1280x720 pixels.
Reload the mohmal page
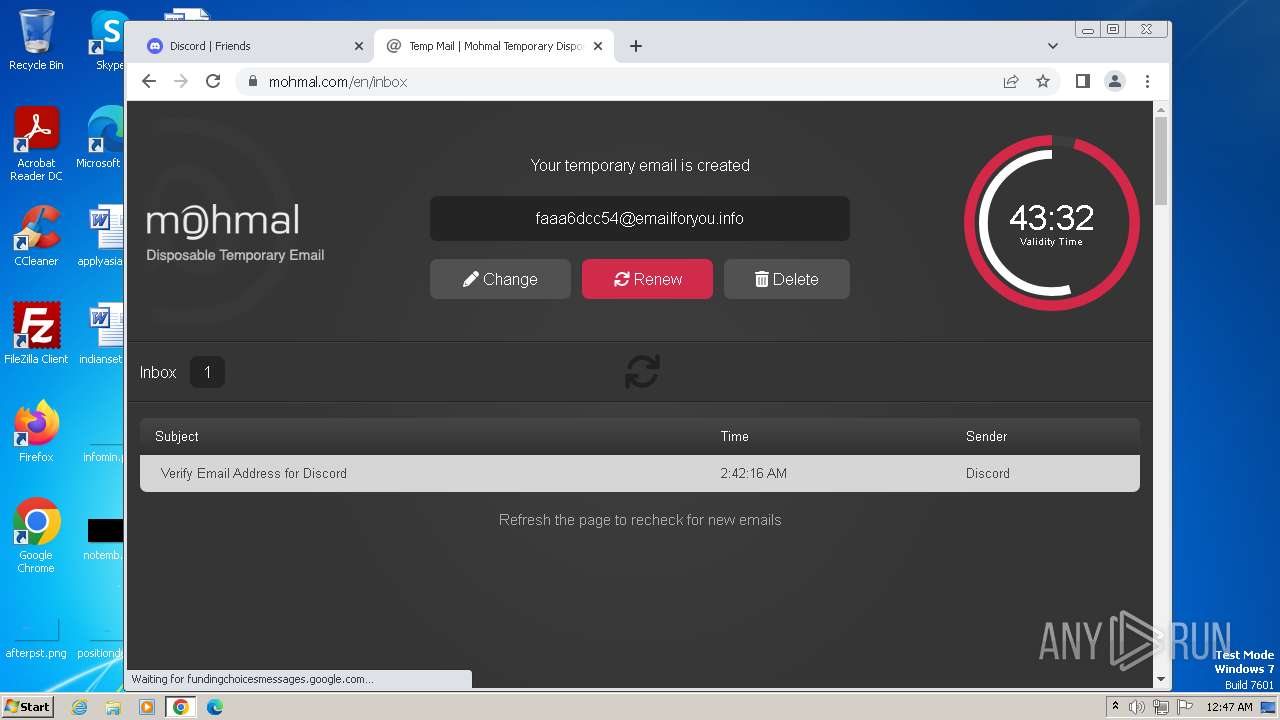pos(213,82)
